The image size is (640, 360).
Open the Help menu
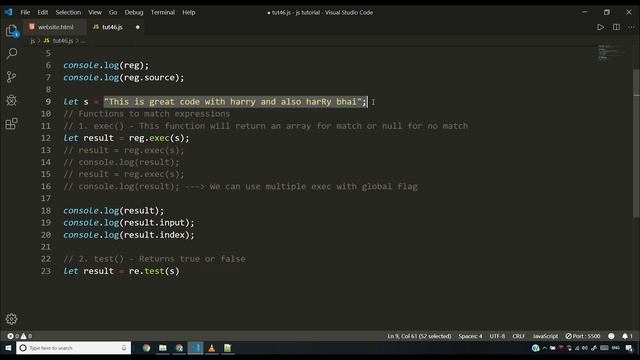(189, 12)
